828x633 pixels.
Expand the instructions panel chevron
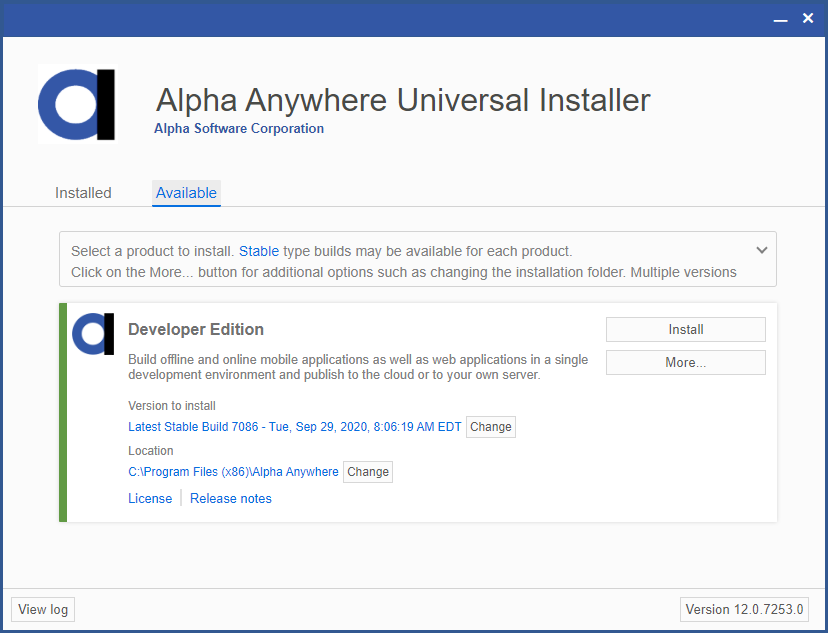[761, 250]
